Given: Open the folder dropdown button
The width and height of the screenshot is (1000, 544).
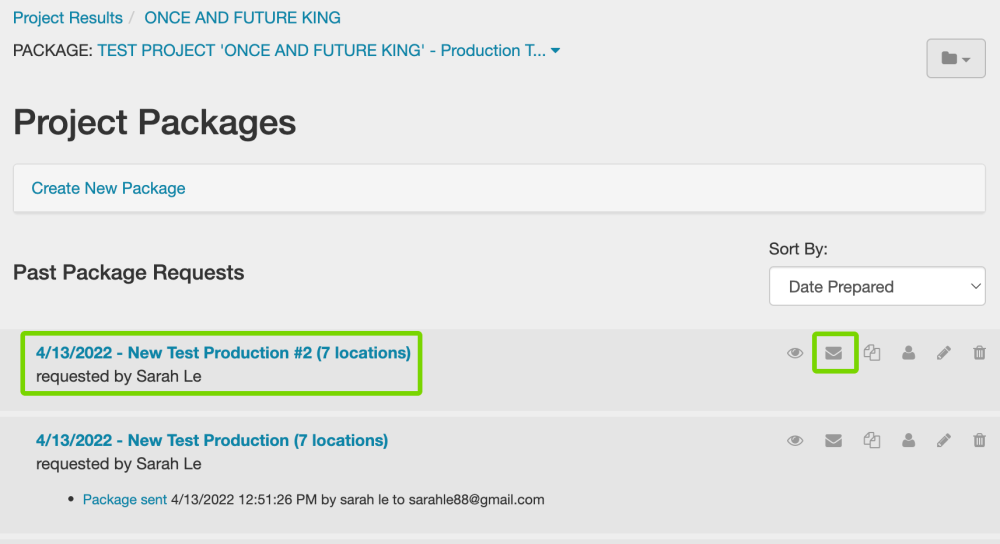Looking at the screenshot, I should [956, 59].
